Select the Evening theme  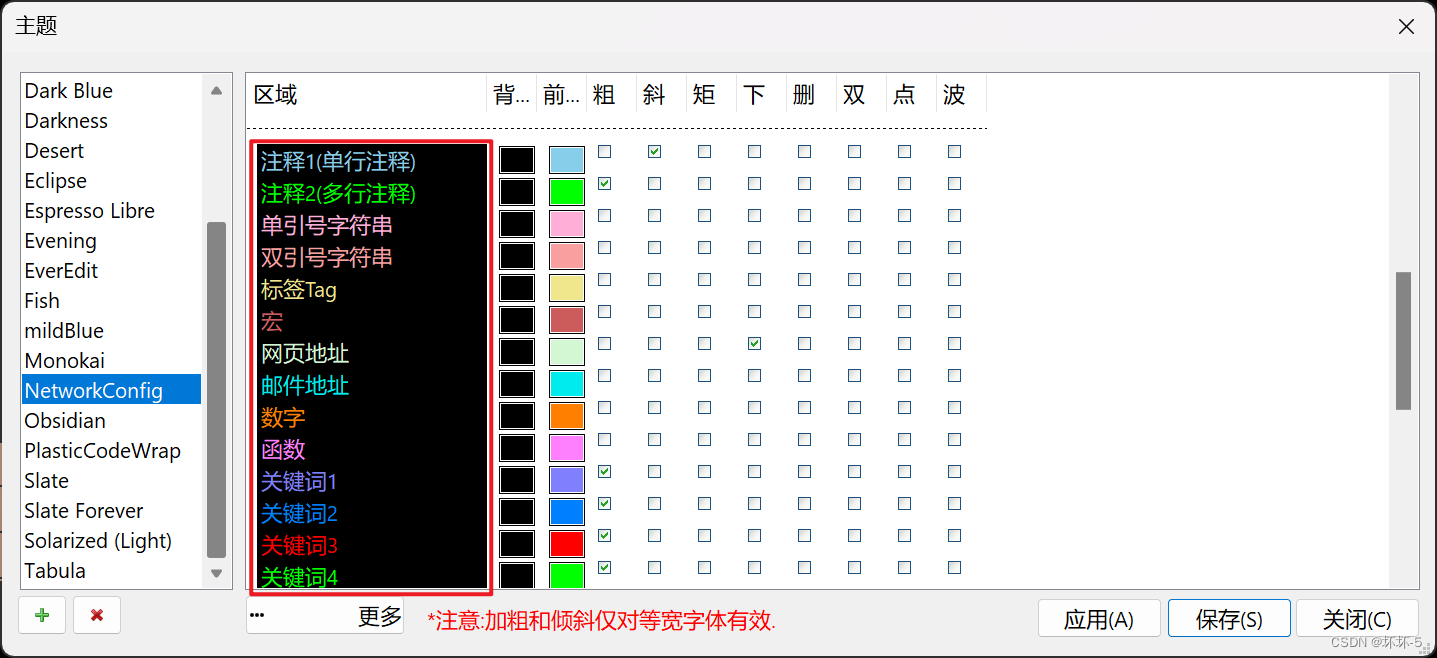pyautogui.click(x=112, y=241)
